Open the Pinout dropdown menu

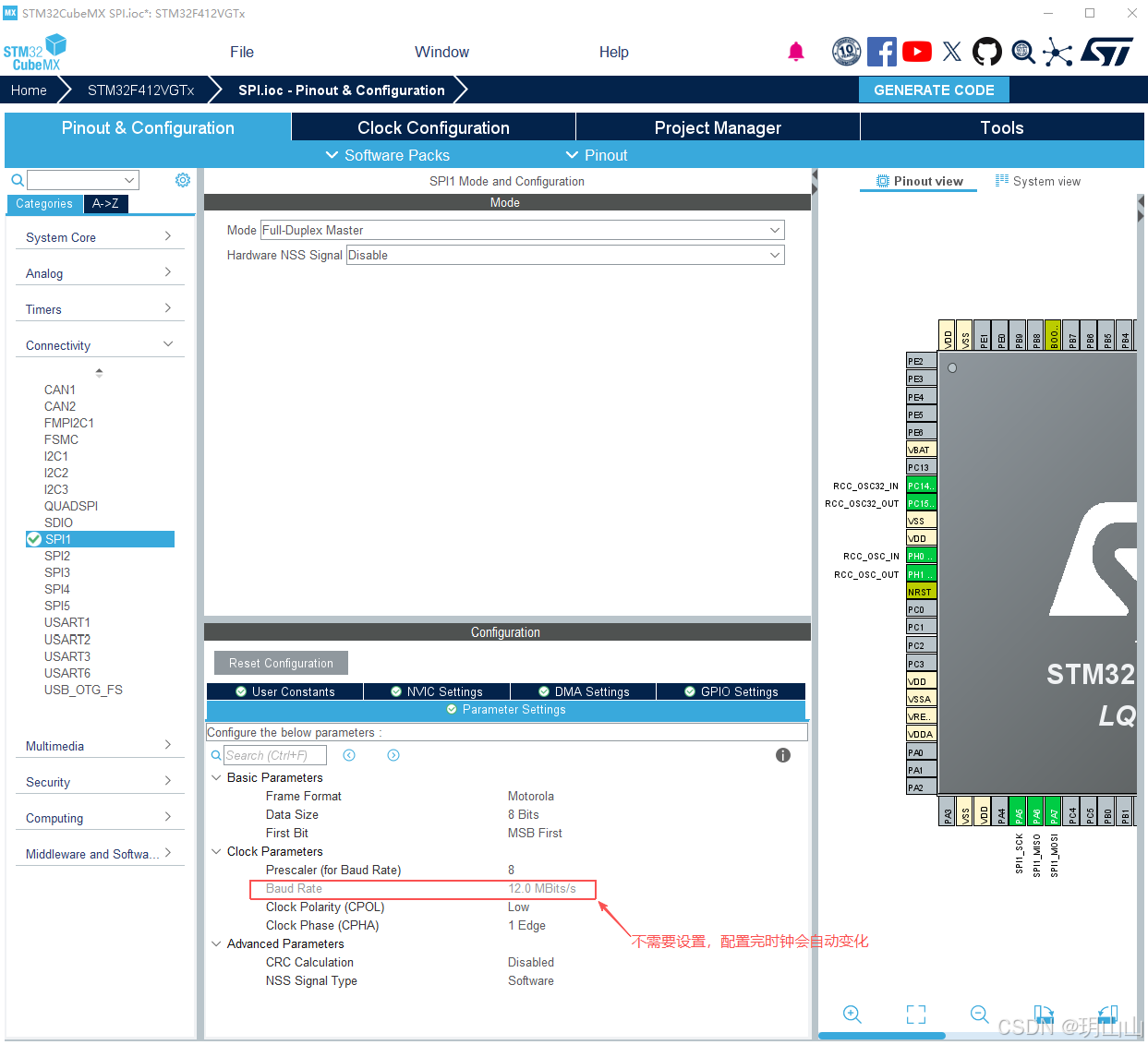click(x=596, y=155)
